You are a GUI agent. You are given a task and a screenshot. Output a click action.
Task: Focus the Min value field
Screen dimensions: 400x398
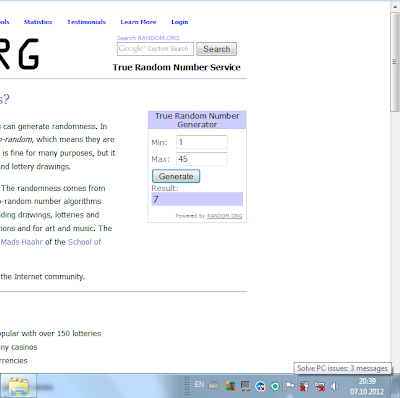(x=202, y=142)
